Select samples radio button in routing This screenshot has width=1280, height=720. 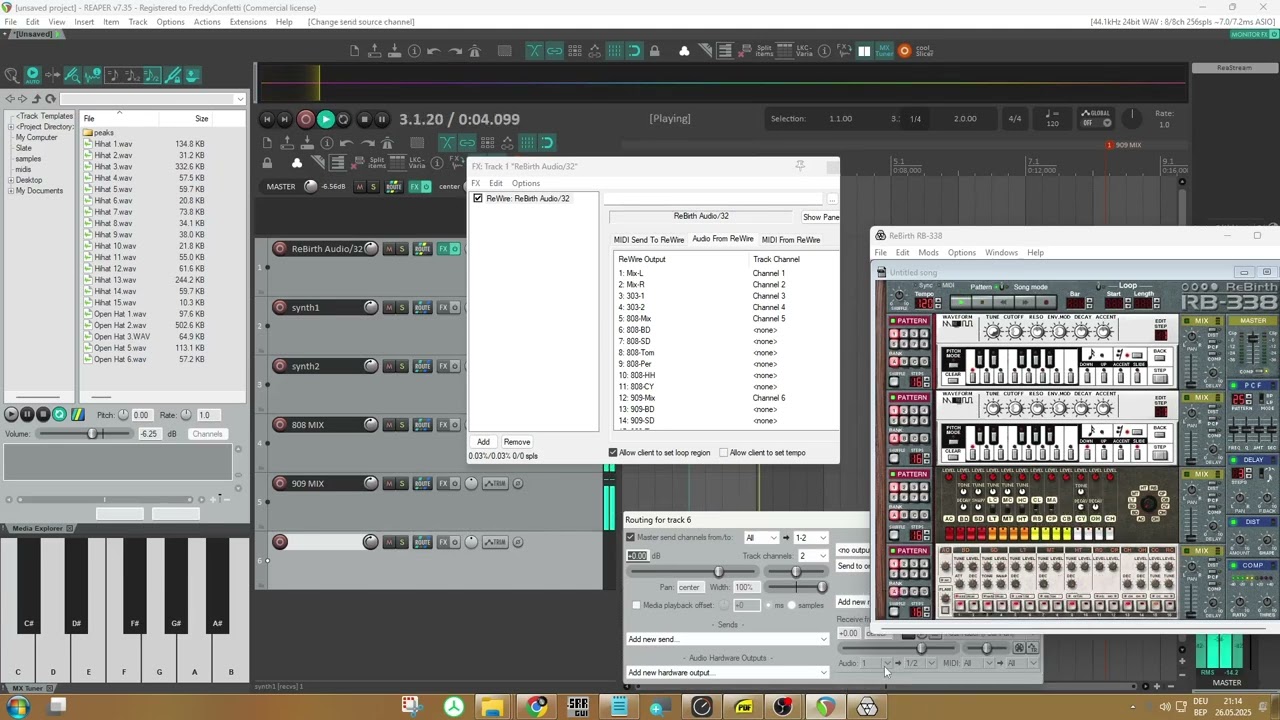(792, 605)
